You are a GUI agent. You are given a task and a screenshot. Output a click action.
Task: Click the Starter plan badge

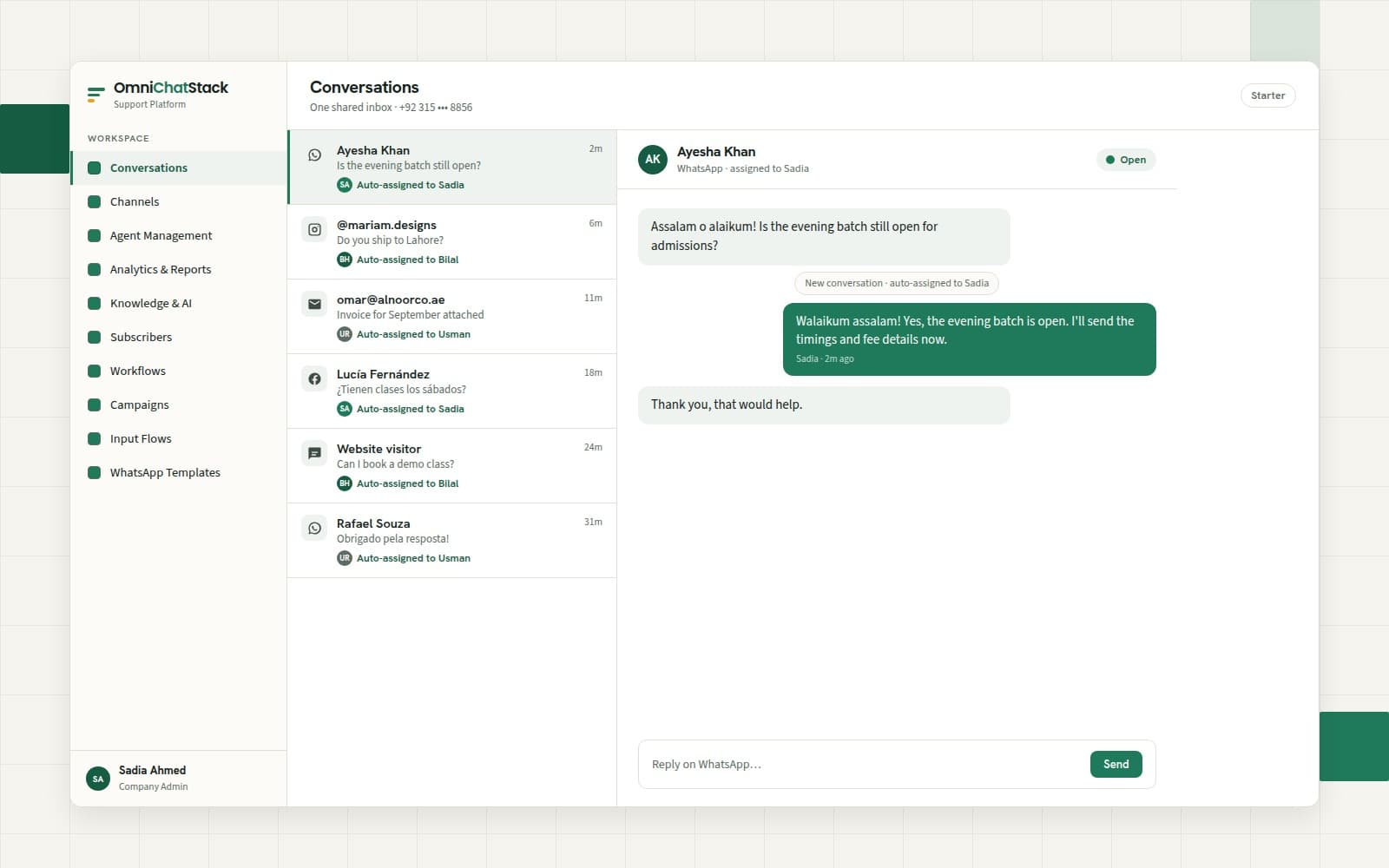point(1267,95)
